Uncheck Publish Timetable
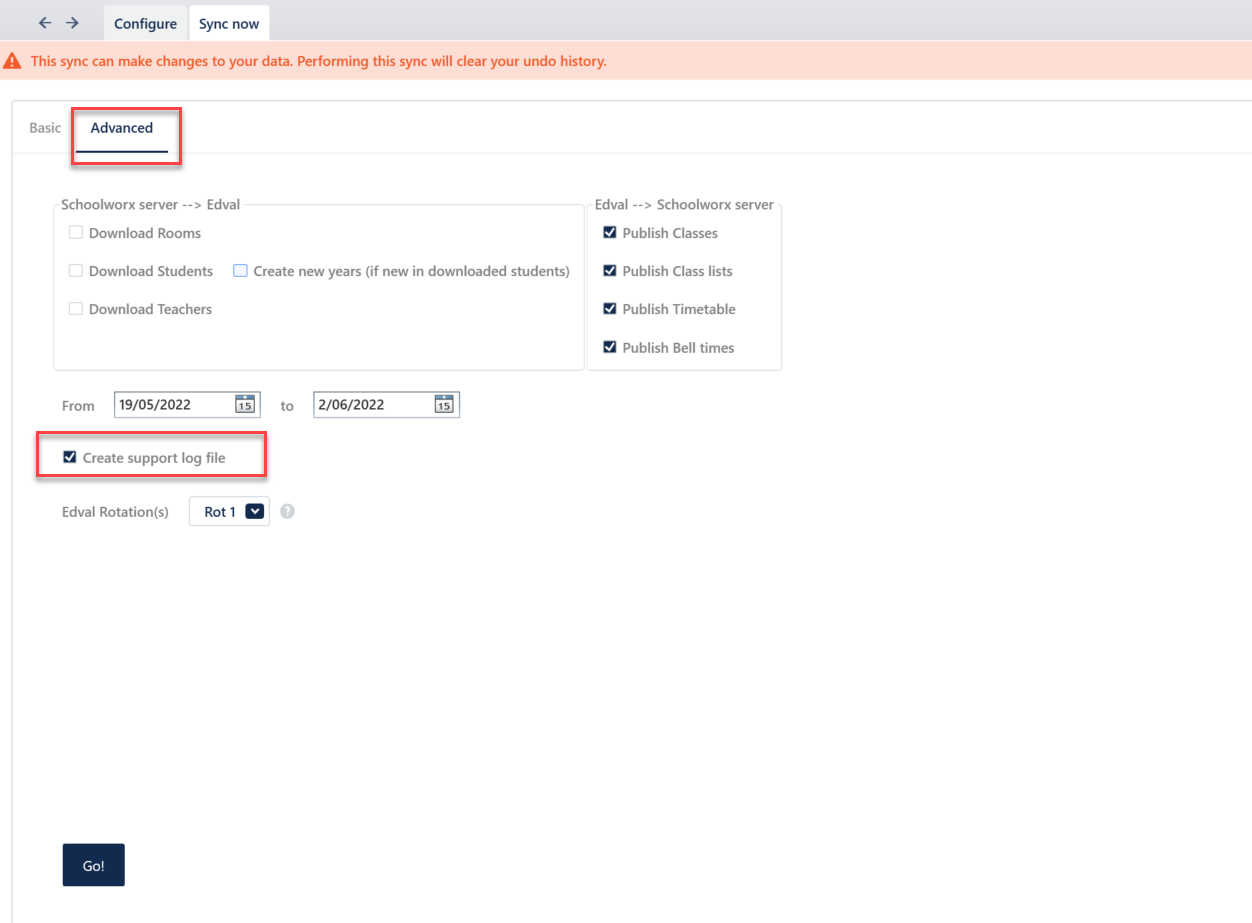The width and height of the screenshot is (1252, 923). [x=610, y=309]
